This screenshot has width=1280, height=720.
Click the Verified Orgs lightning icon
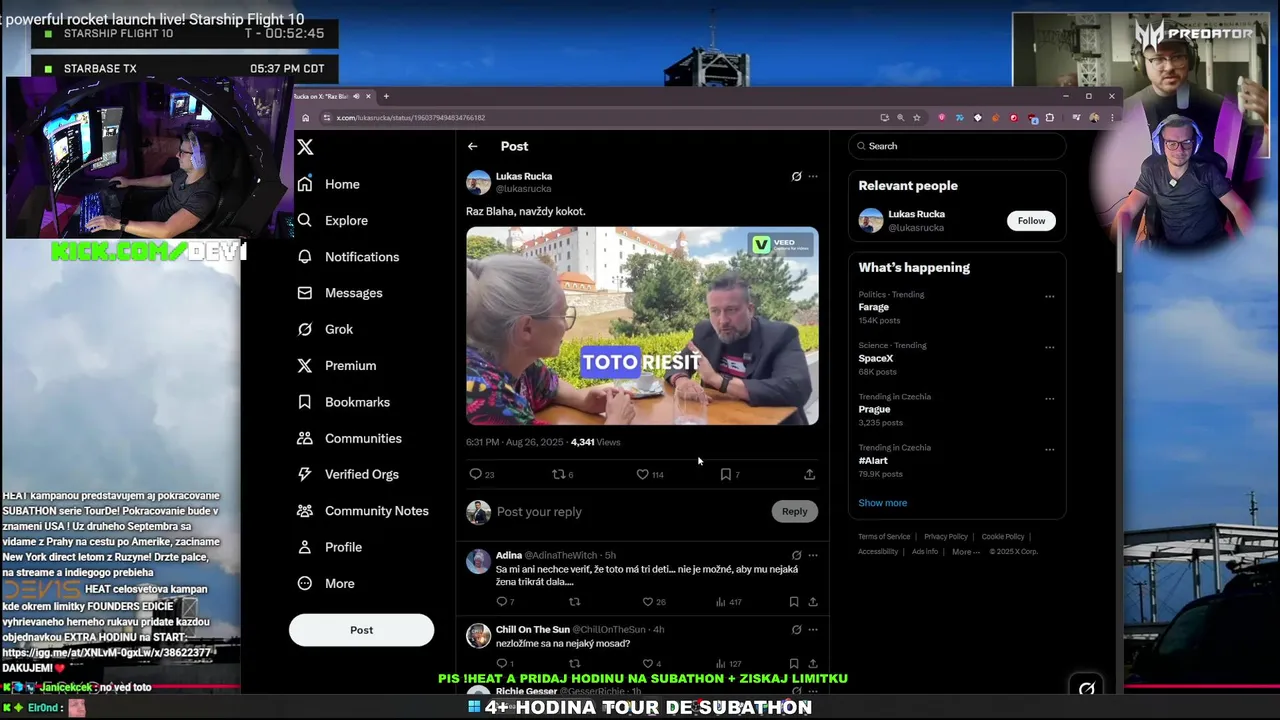pos(305,474)
